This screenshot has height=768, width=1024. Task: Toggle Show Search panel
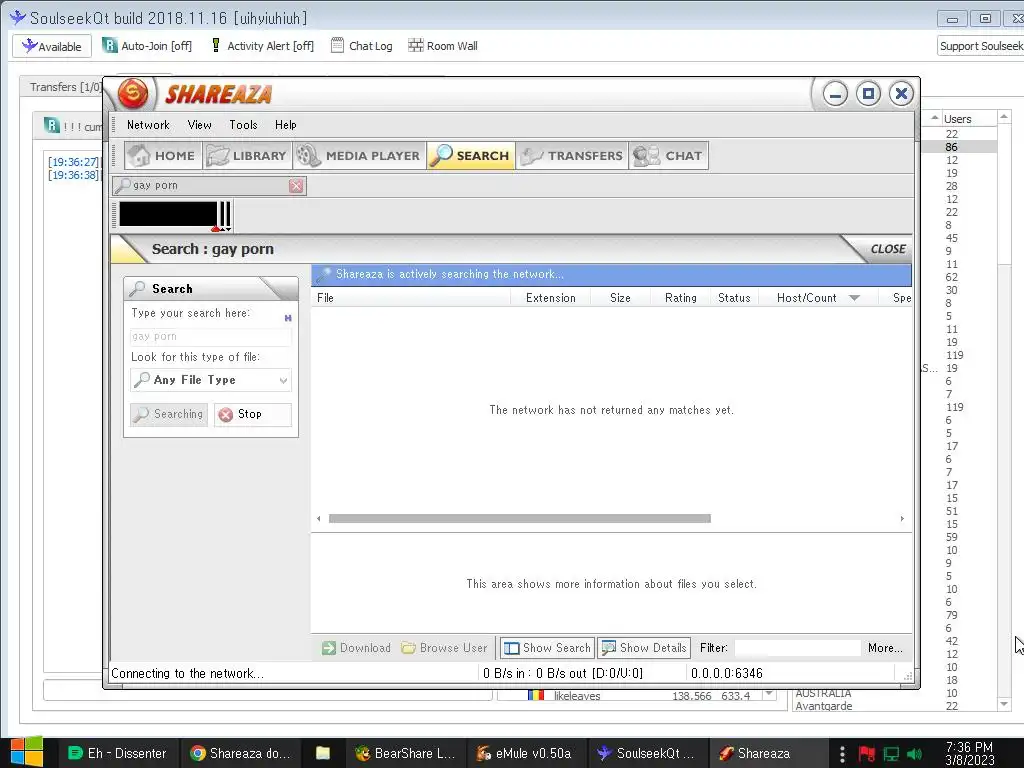[x=547, y=648]
